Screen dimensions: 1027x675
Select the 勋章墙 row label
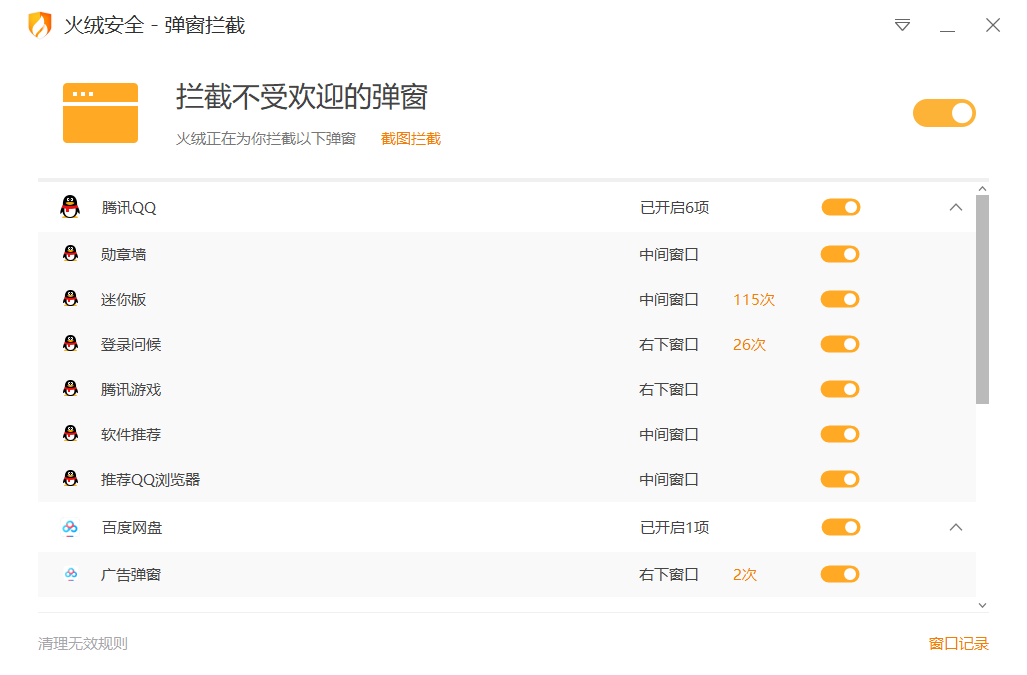123,255
